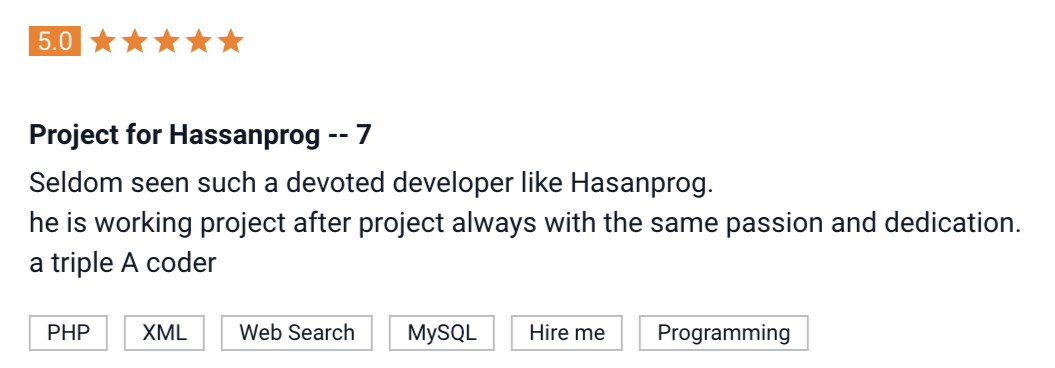Click the Hire me tag
The width and height of the screenshot is (1055, 368).
pos(567,332)
